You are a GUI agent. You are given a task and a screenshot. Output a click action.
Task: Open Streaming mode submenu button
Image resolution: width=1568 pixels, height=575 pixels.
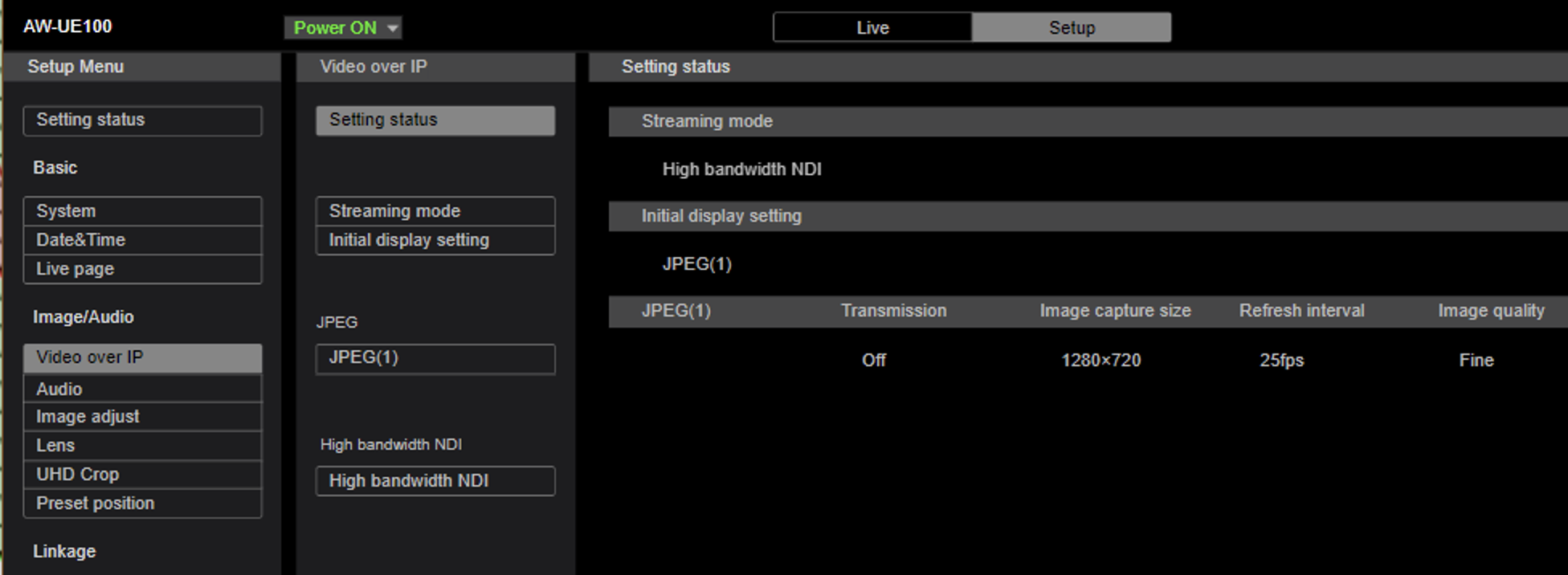point(435,211)
